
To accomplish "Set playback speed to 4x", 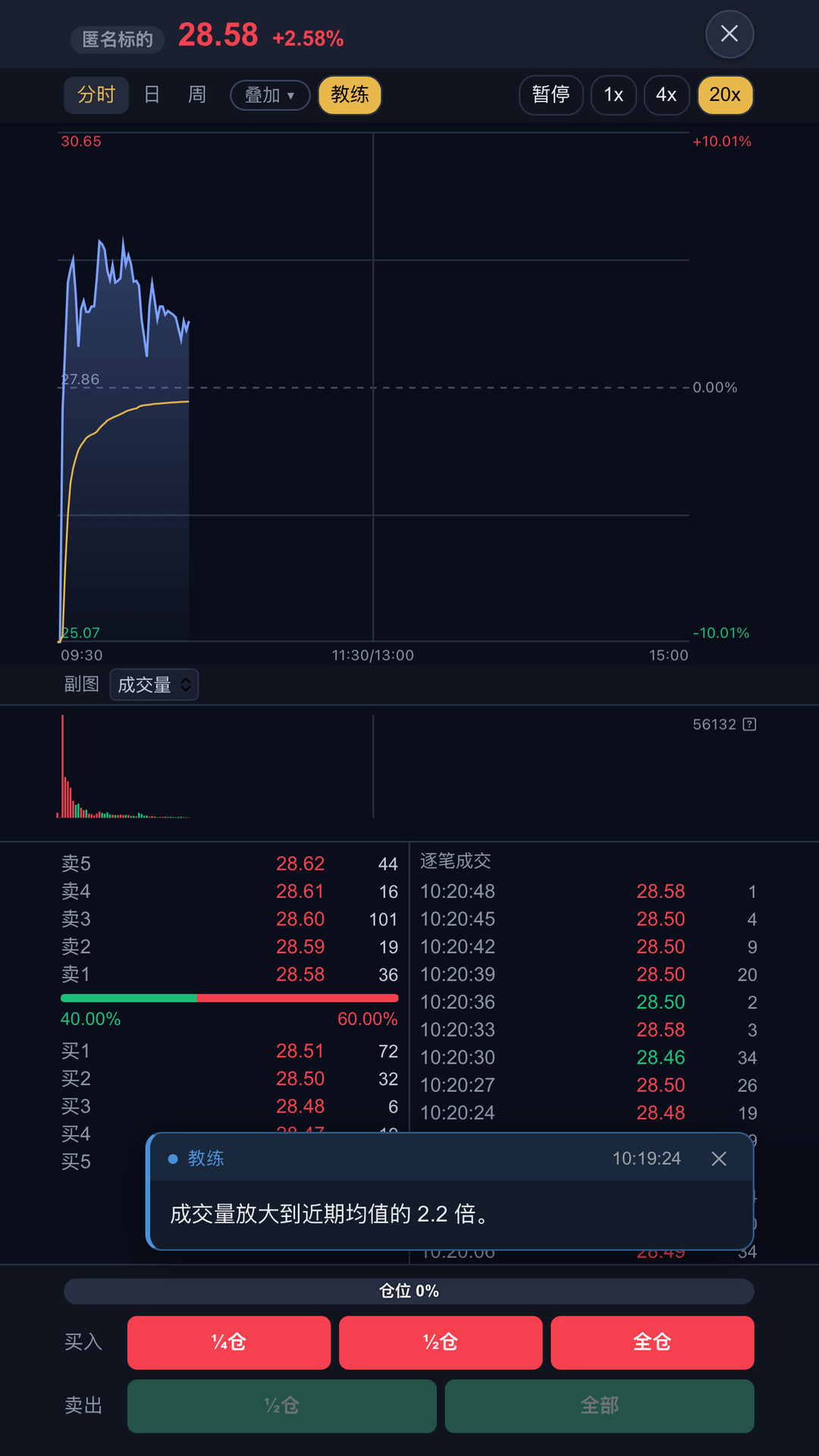I will click(667, 95).
